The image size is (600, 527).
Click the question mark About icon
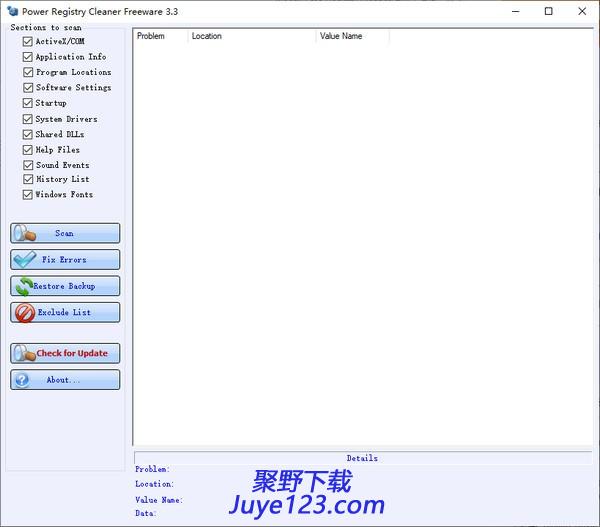click(22, 380)
